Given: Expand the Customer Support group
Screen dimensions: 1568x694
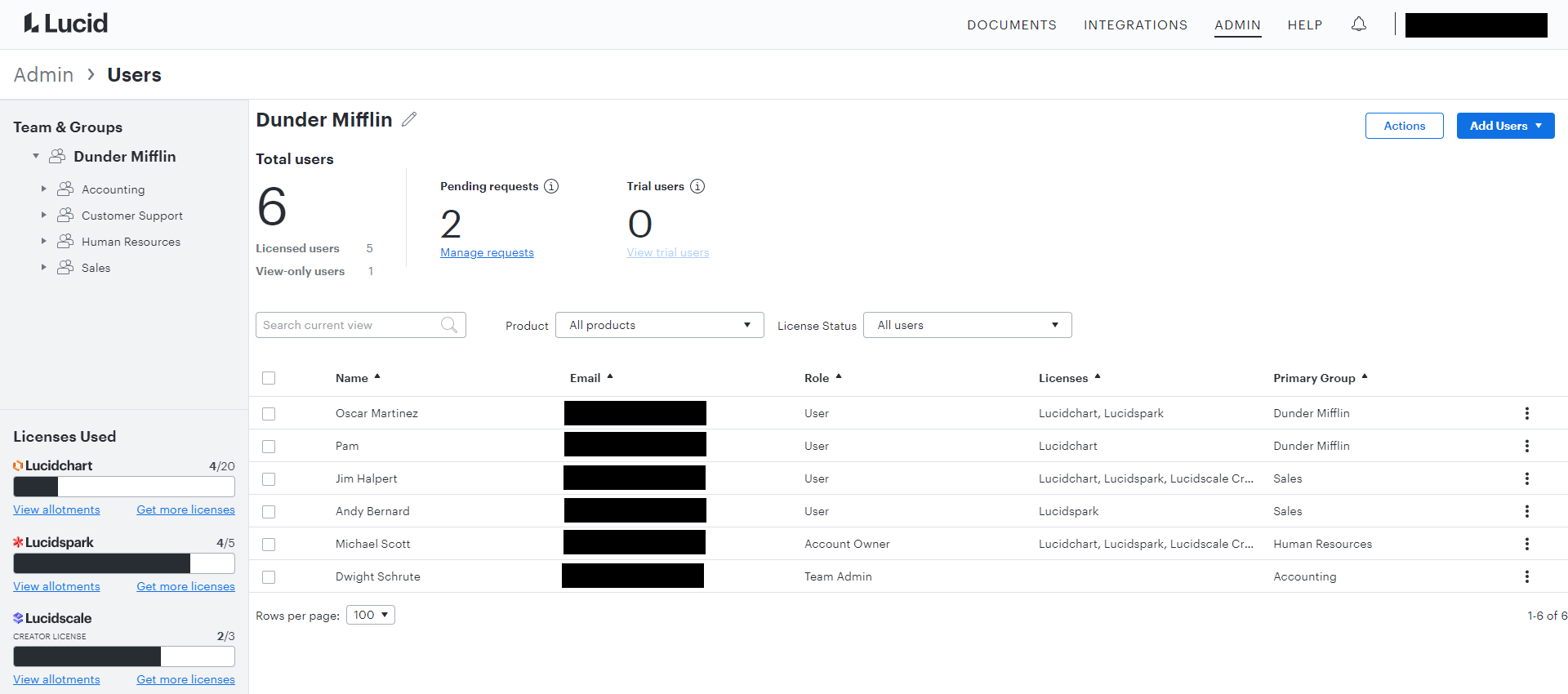Looking at the screenshot, I should 44,215.
